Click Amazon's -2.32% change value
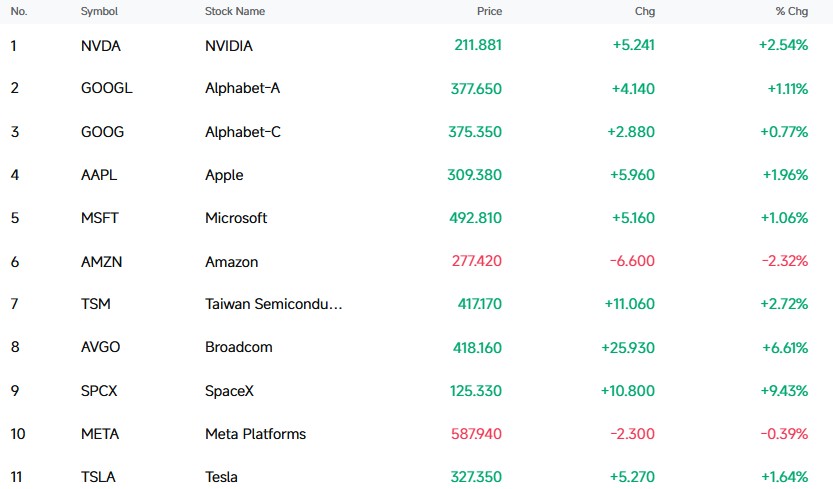 click(785, 261)
